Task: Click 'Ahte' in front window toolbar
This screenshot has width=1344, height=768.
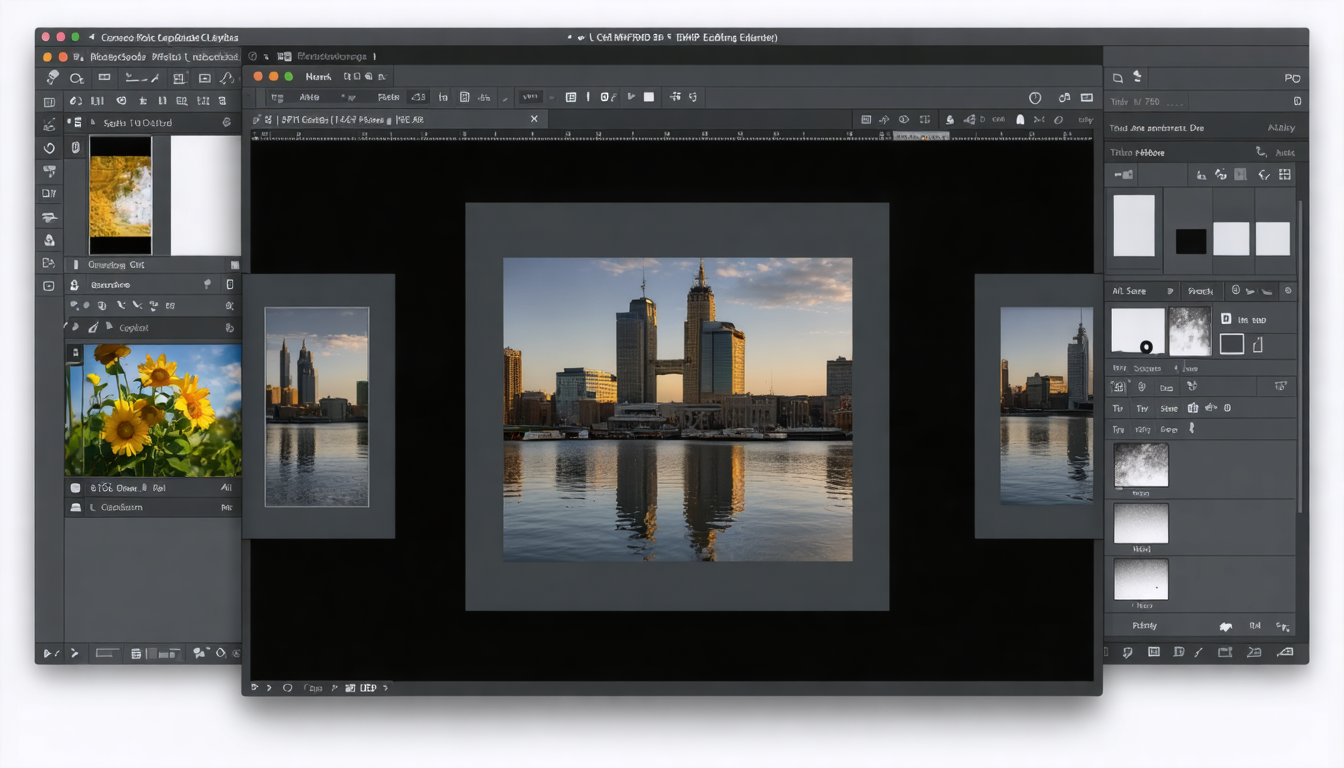Action: pyautogui.click(x=309, y=97)
